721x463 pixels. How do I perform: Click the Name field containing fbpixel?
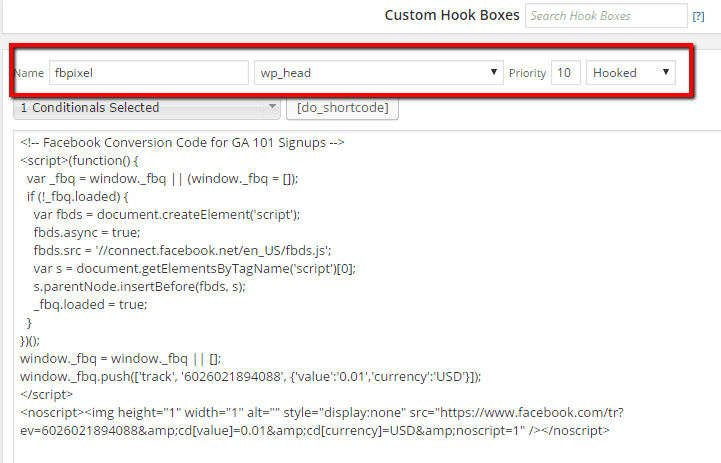148,73
